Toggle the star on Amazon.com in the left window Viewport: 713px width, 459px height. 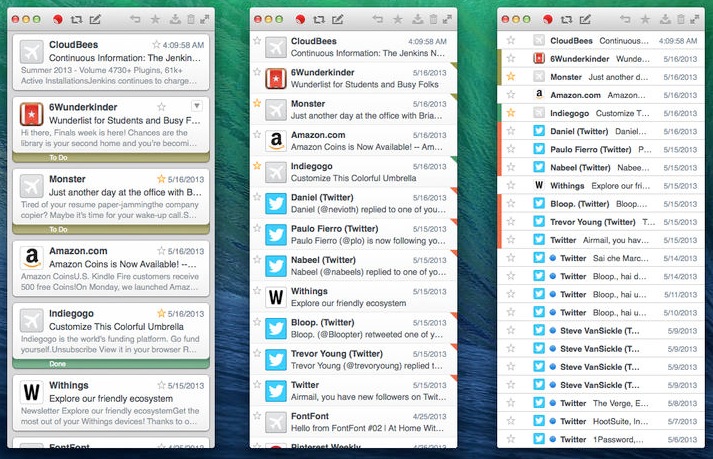(161, 251)
